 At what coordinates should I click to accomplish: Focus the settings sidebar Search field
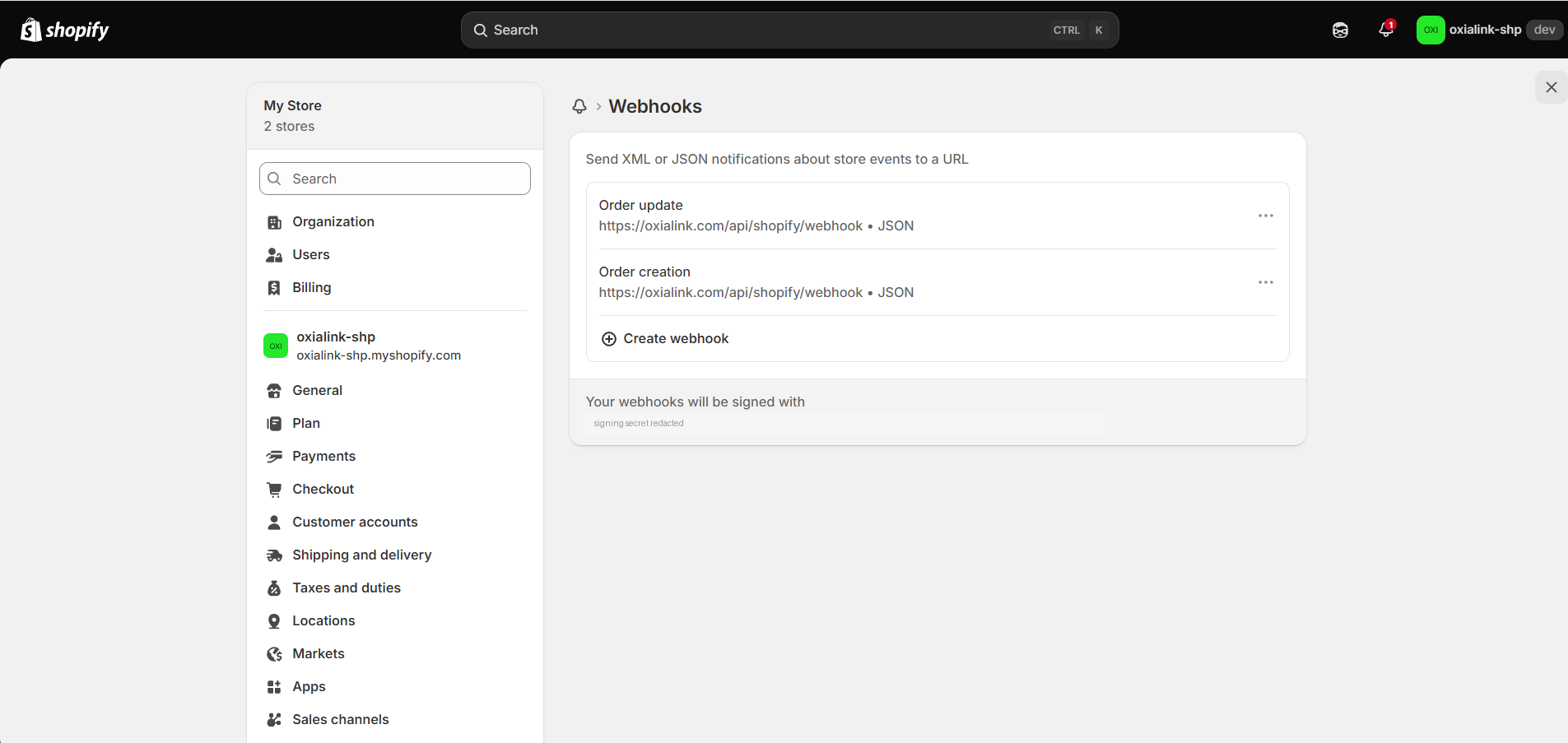[395, 179]
